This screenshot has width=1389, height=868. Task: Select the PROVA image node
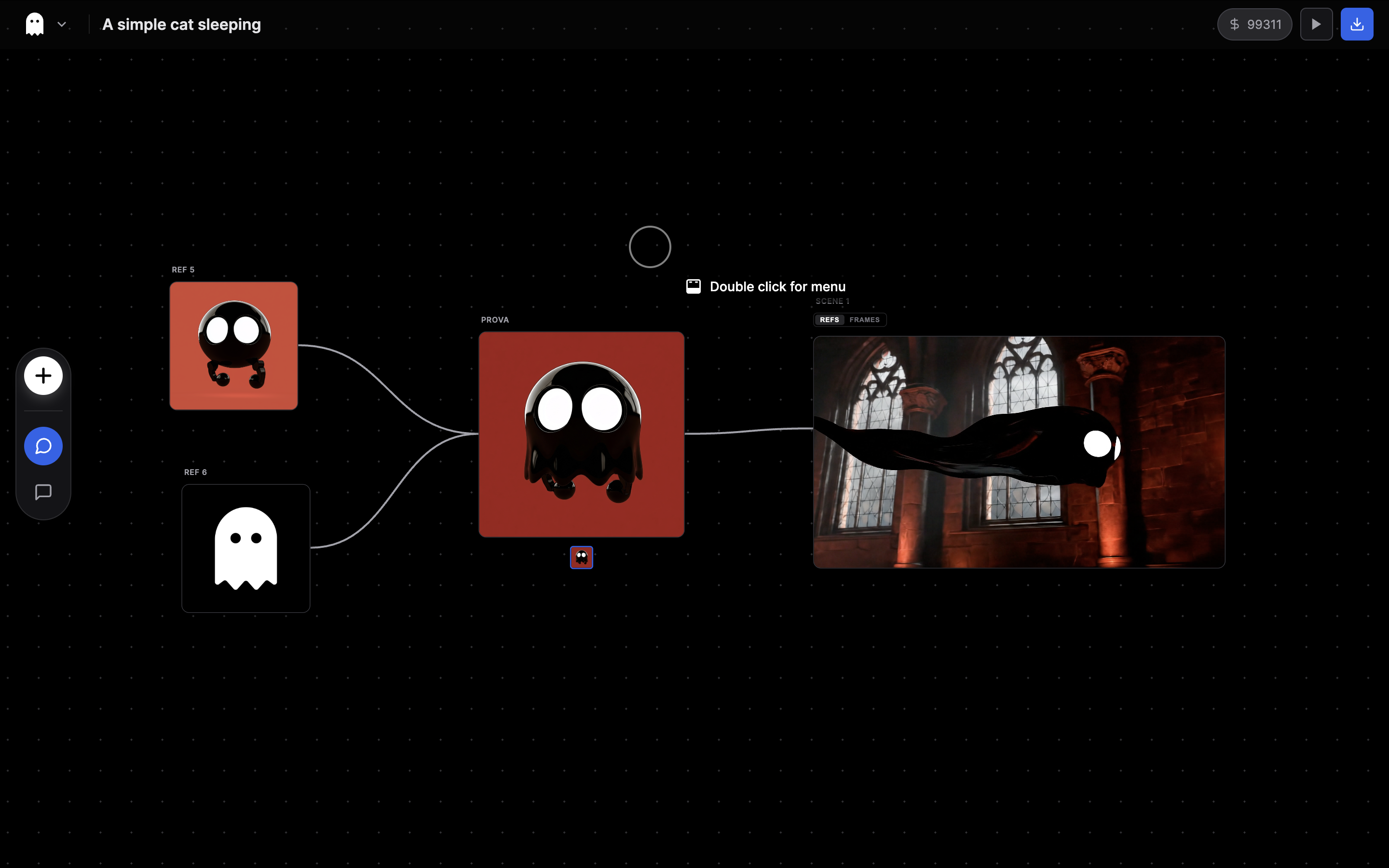tap(582, 434)
